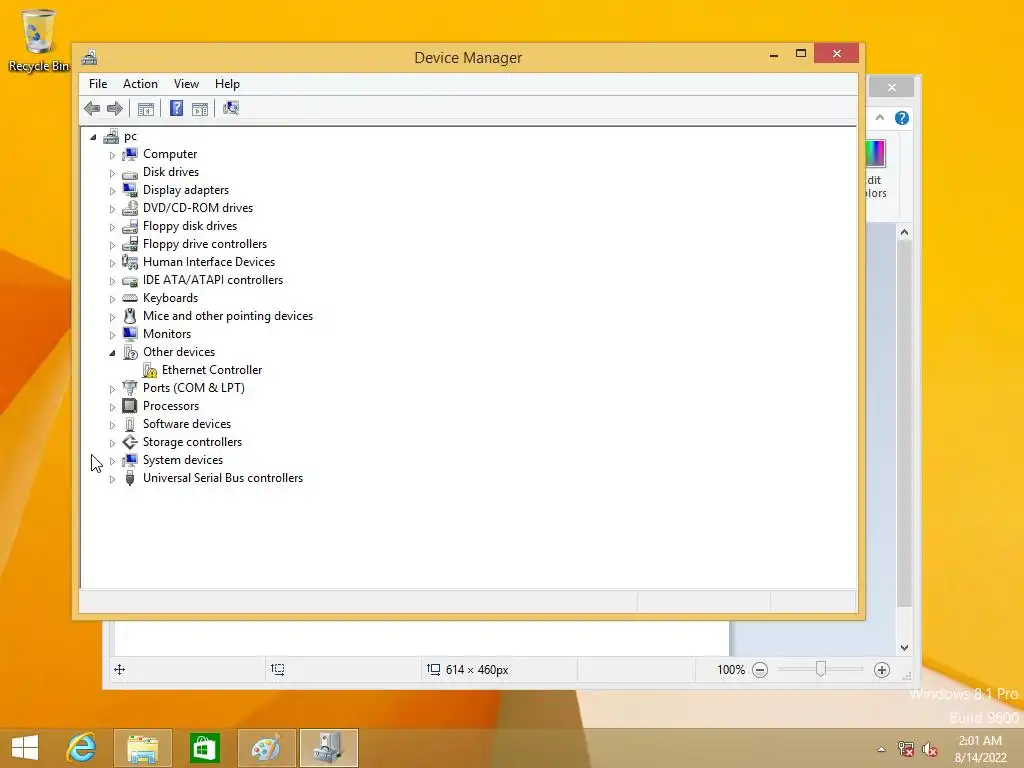Screen dimensions: 1024x768
Task: Click the Show/Hide Action Pane toolbar icon
Action: tap(200, 109)
